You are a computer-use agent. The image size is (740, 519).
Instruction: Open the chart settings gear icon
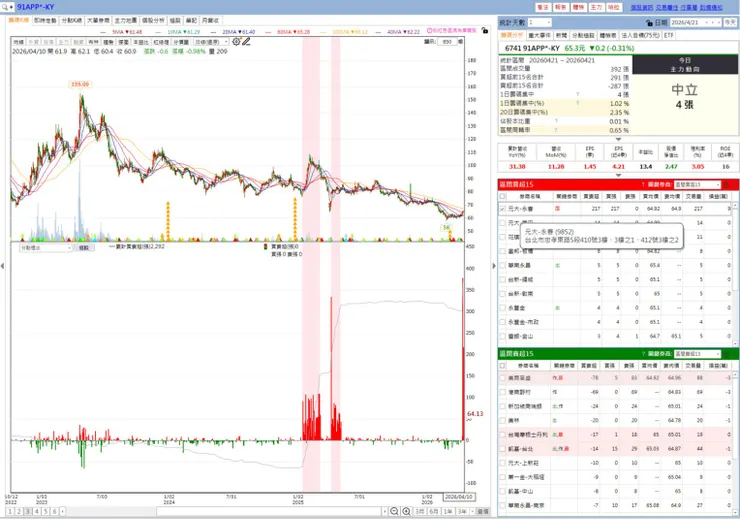coord(236,42)
